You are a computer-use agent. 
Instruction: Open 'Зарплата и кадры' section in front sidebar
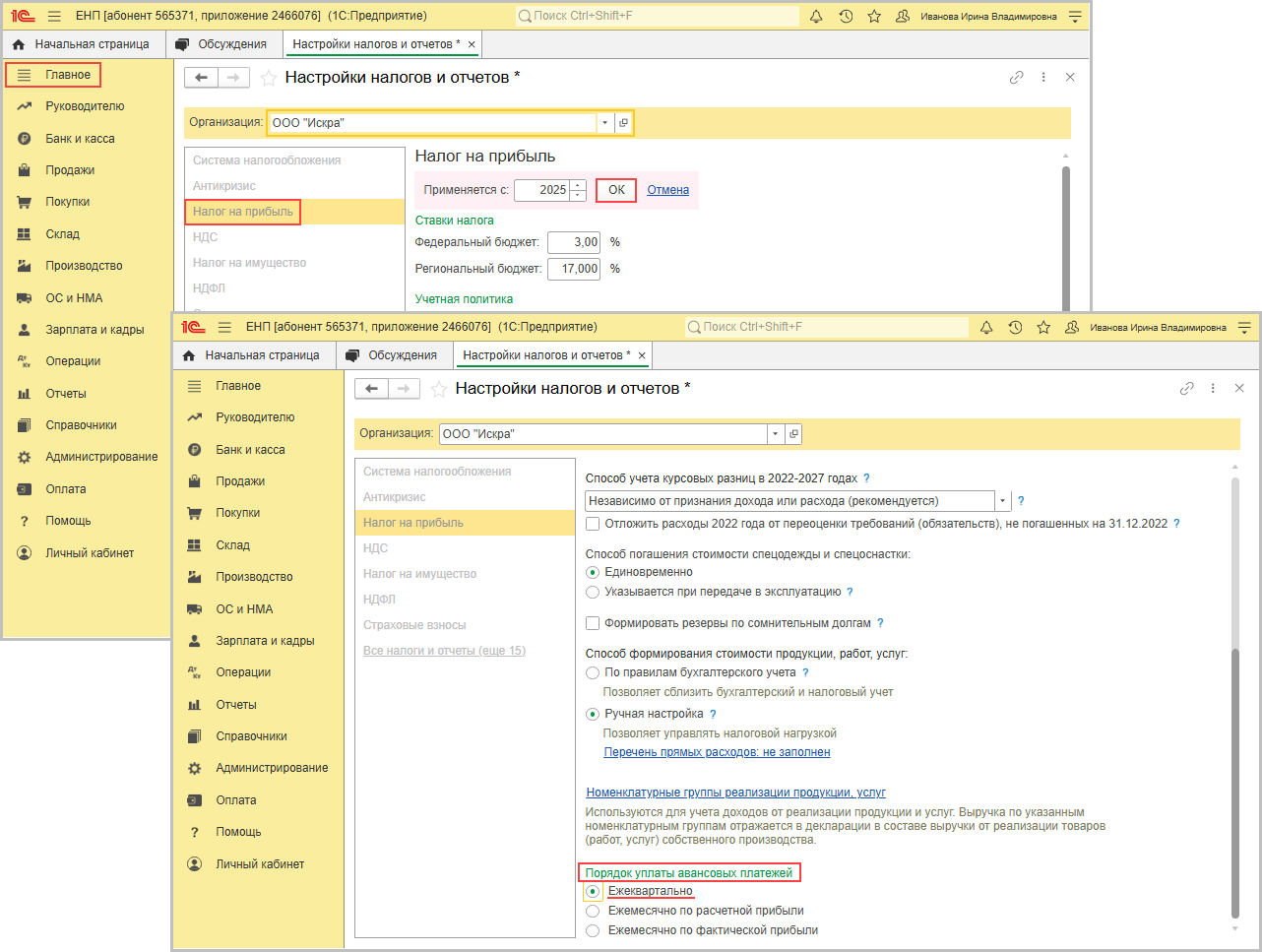pyautogui.click(x=265, y=641)
